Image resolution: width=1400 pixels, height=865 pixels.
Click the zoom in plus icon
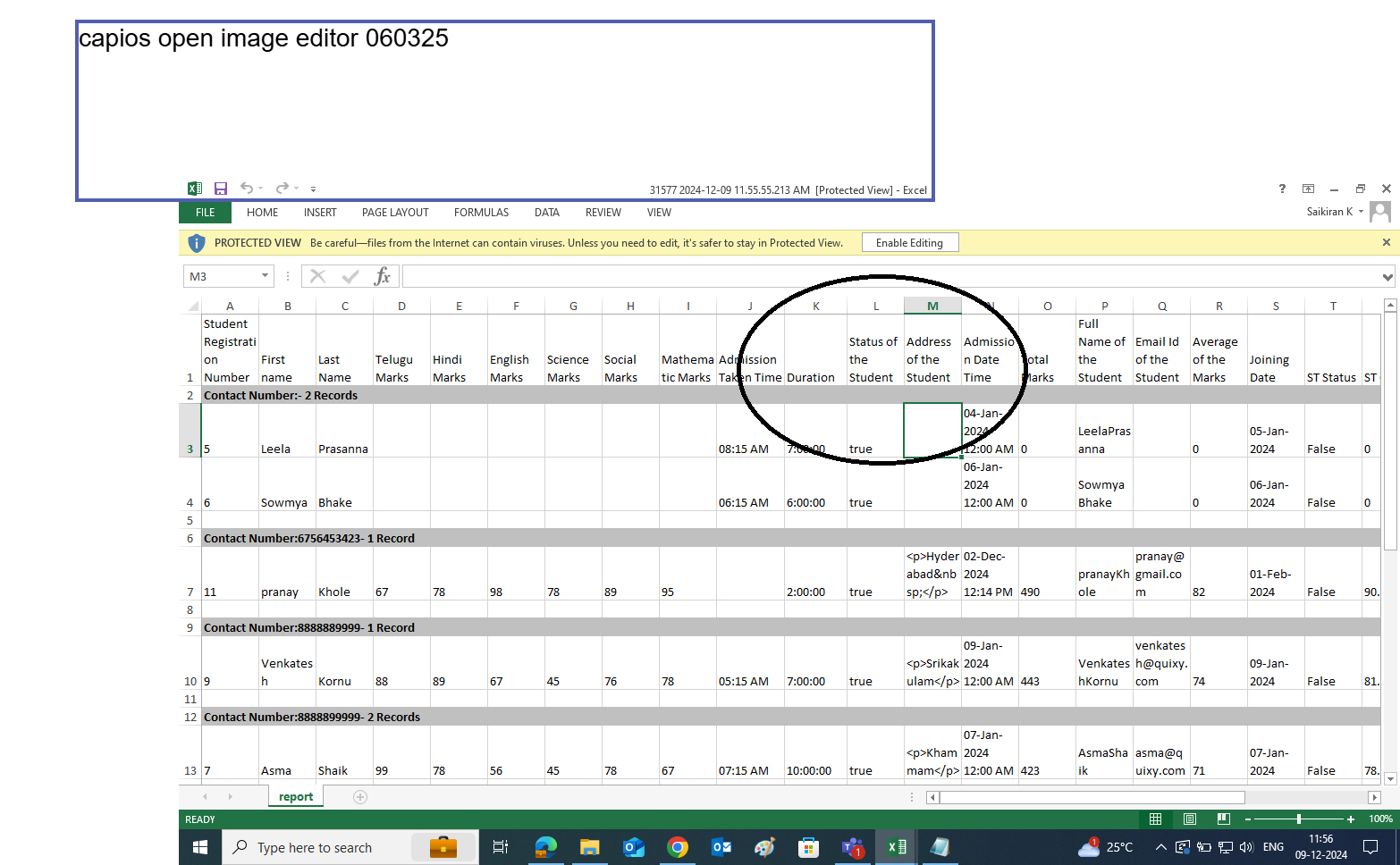pyautogui.click(x=1350, y=819)
